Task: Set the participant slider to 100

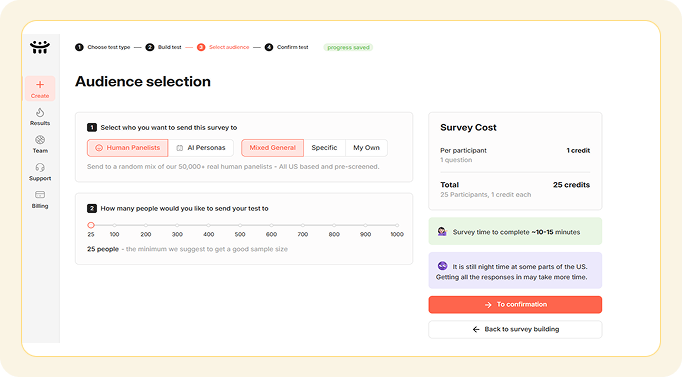Action: (x=114, y=225)
